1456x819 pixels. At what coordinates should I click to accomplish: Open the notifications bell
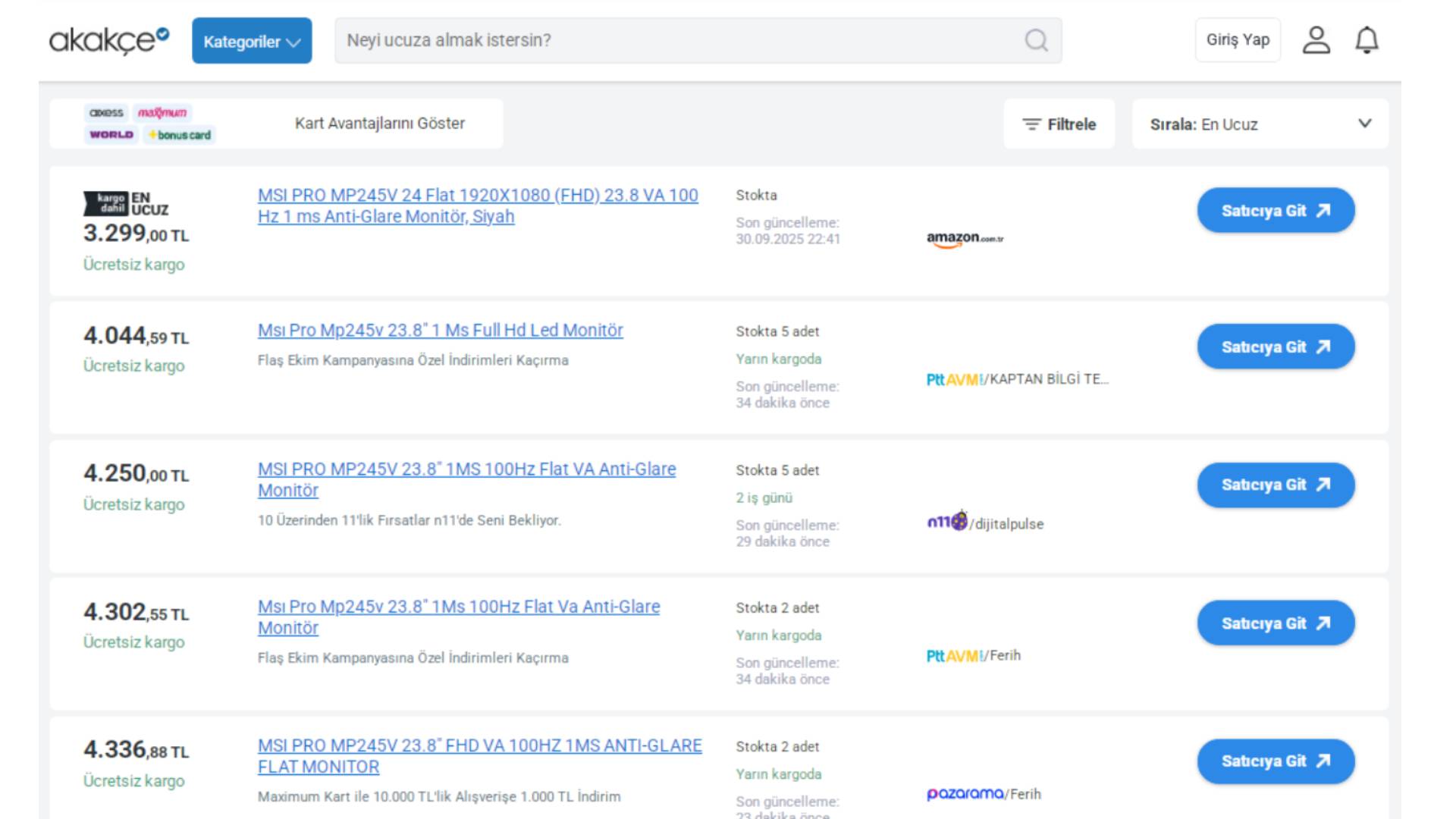1367,40
